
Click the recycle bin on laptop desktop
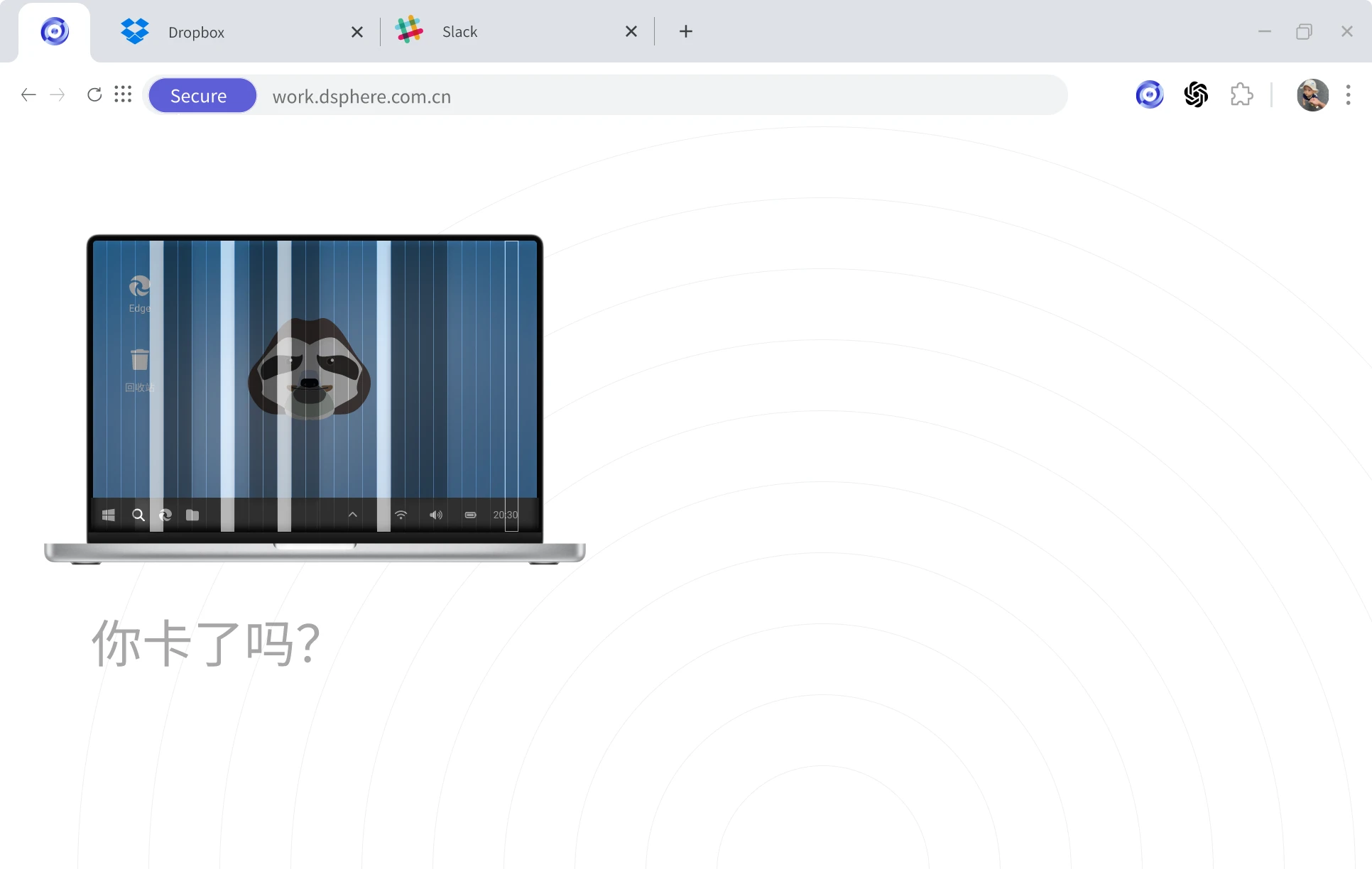coord(140,361)
